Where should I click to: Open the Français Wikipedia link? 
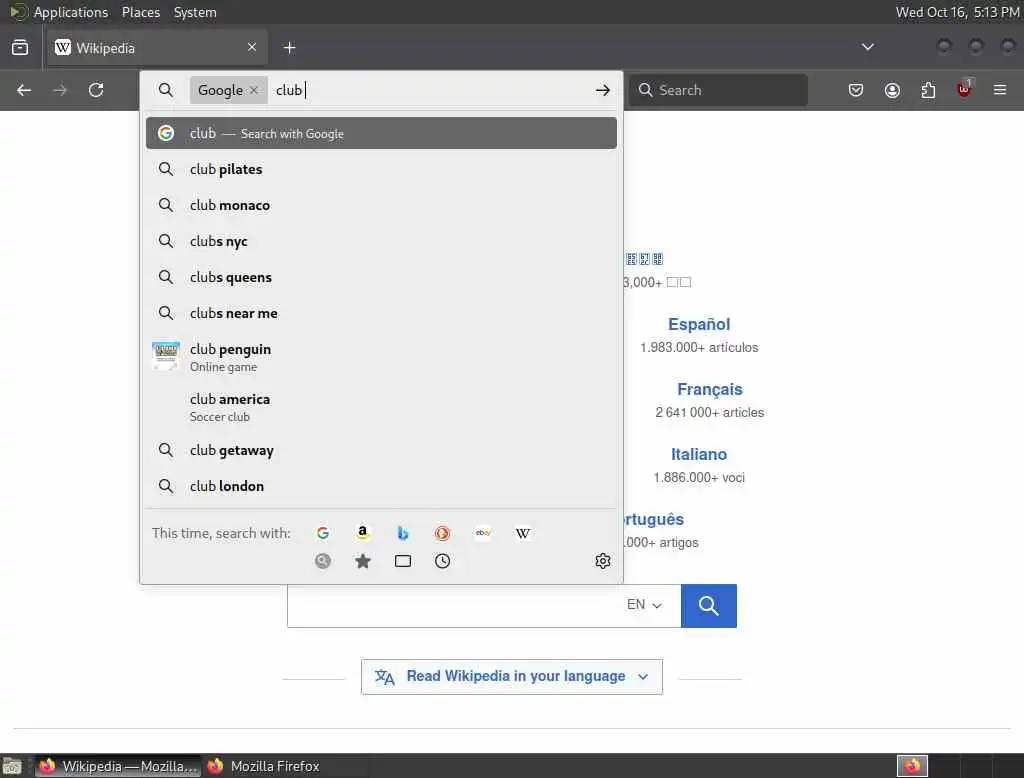click(x=709, y=389)
